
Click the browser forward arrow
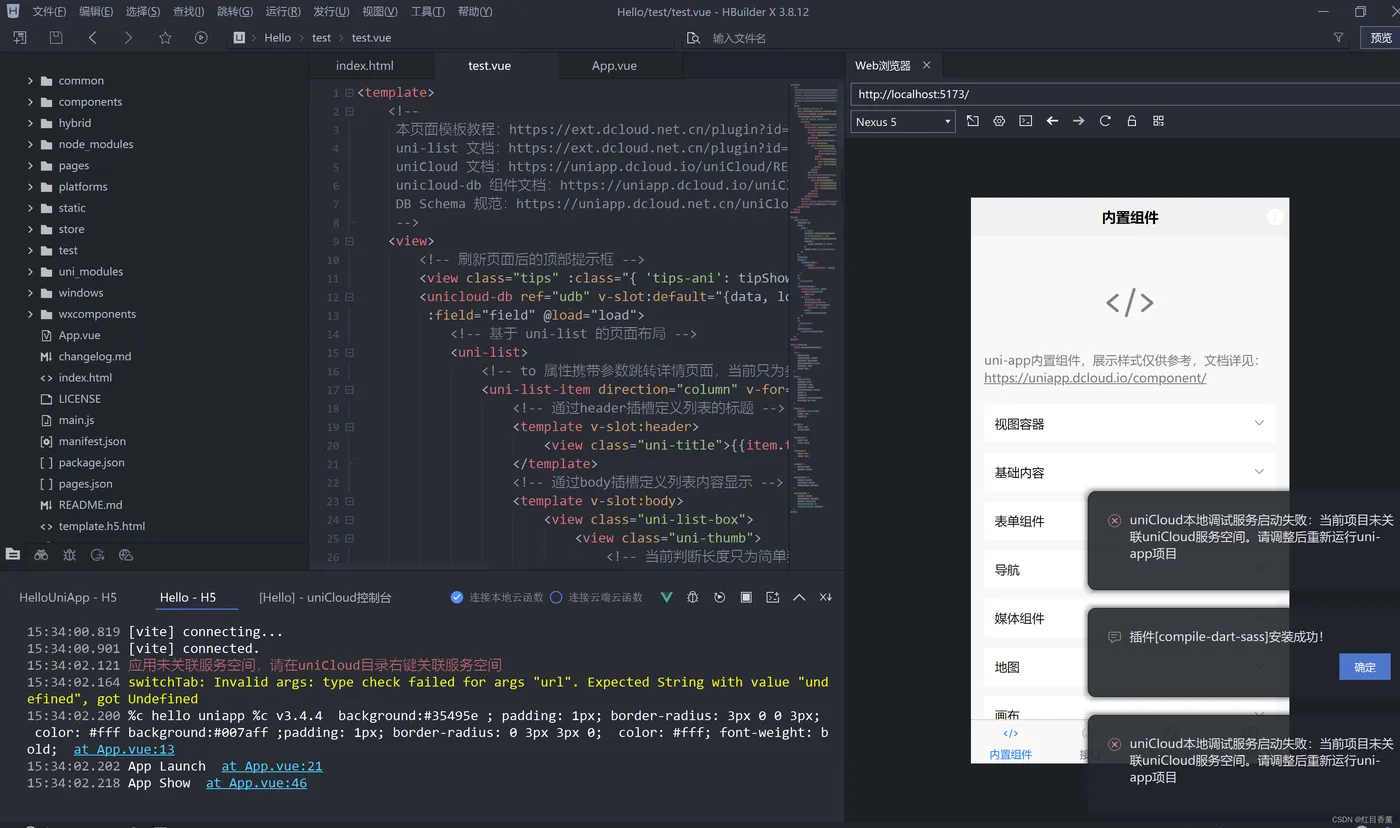click(1078, 121)
